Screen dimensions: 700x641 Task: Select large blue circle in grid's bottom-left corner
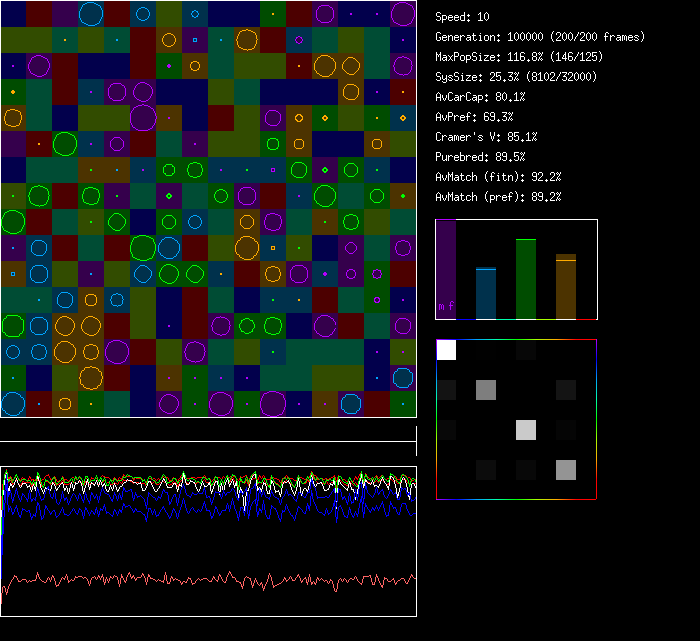(13, 404)
